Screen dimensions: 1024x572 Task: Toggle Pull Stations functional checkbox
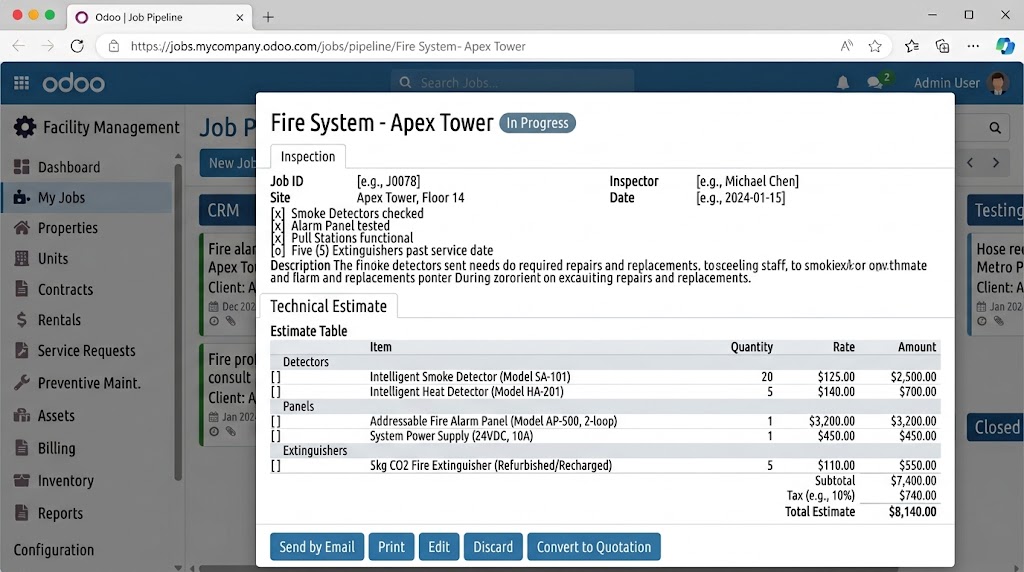278,238
